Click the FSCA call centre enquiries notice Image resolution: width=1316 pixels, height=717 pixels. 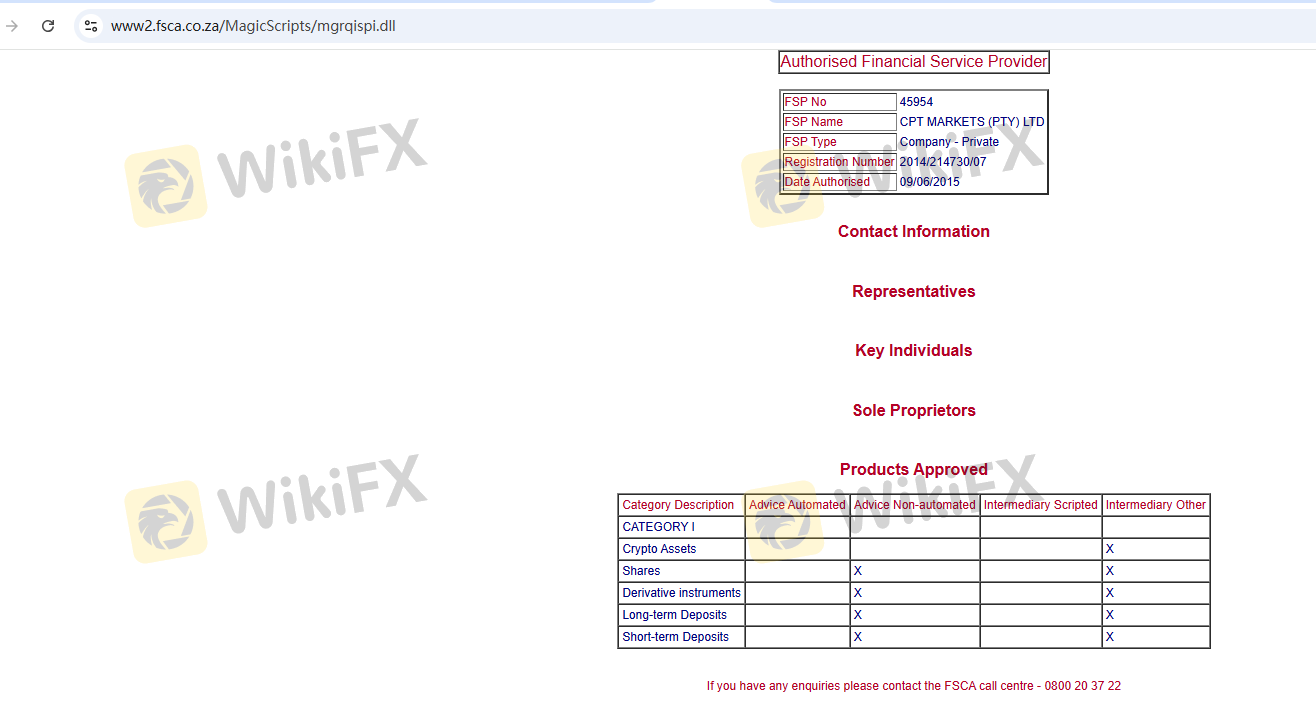coord(914,686)
